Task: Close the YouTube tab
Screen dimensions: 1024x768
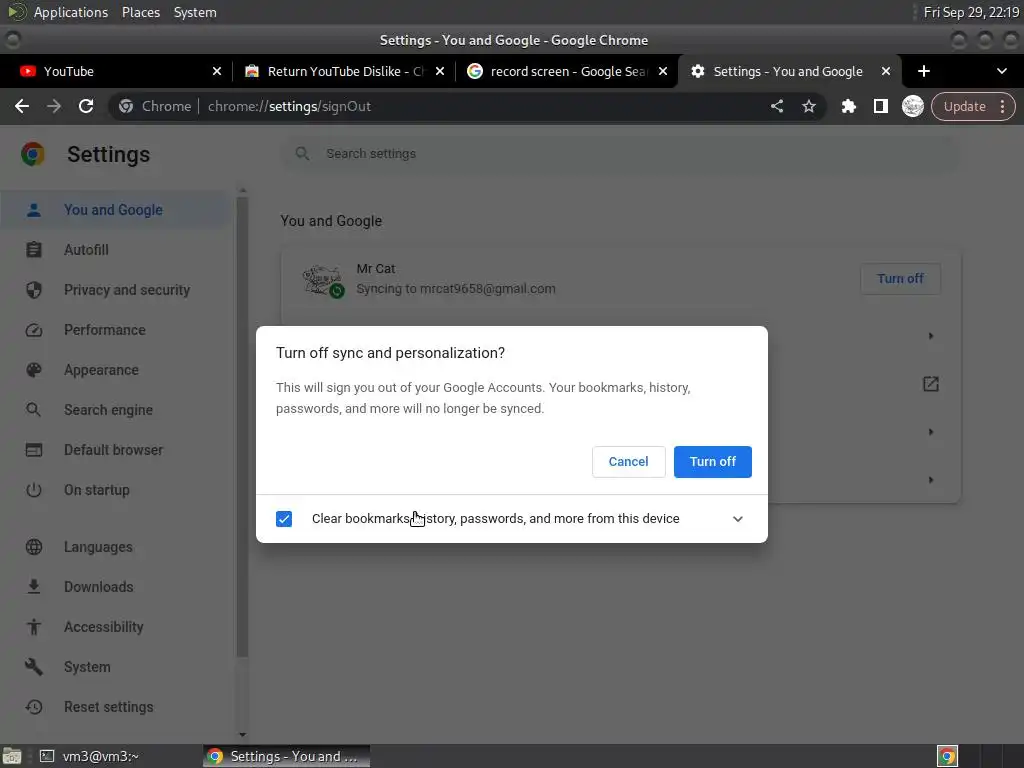Action: (217, 71)
